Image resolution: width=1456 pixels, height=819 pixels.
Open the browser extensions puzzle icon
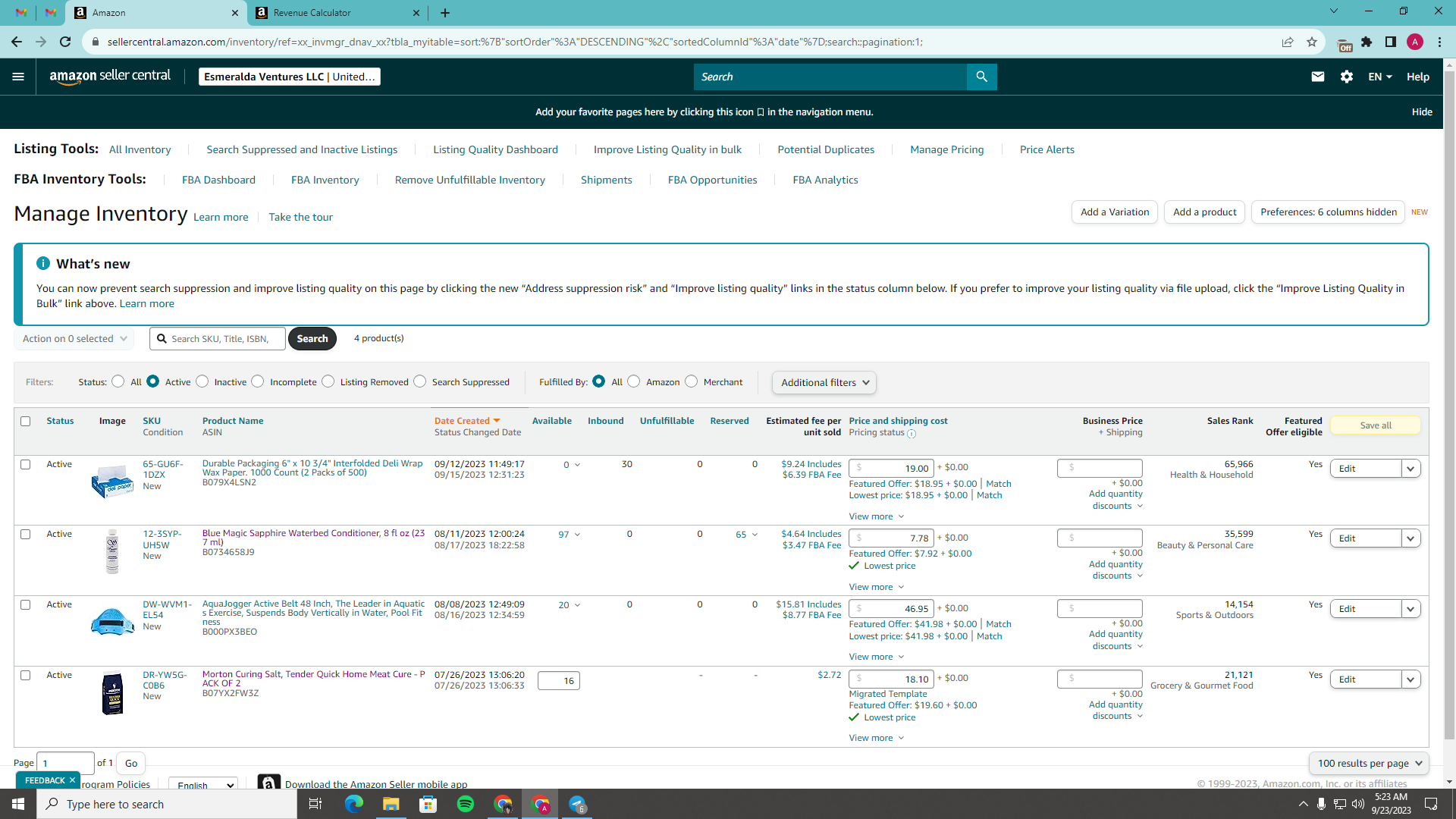[1367, 42]
